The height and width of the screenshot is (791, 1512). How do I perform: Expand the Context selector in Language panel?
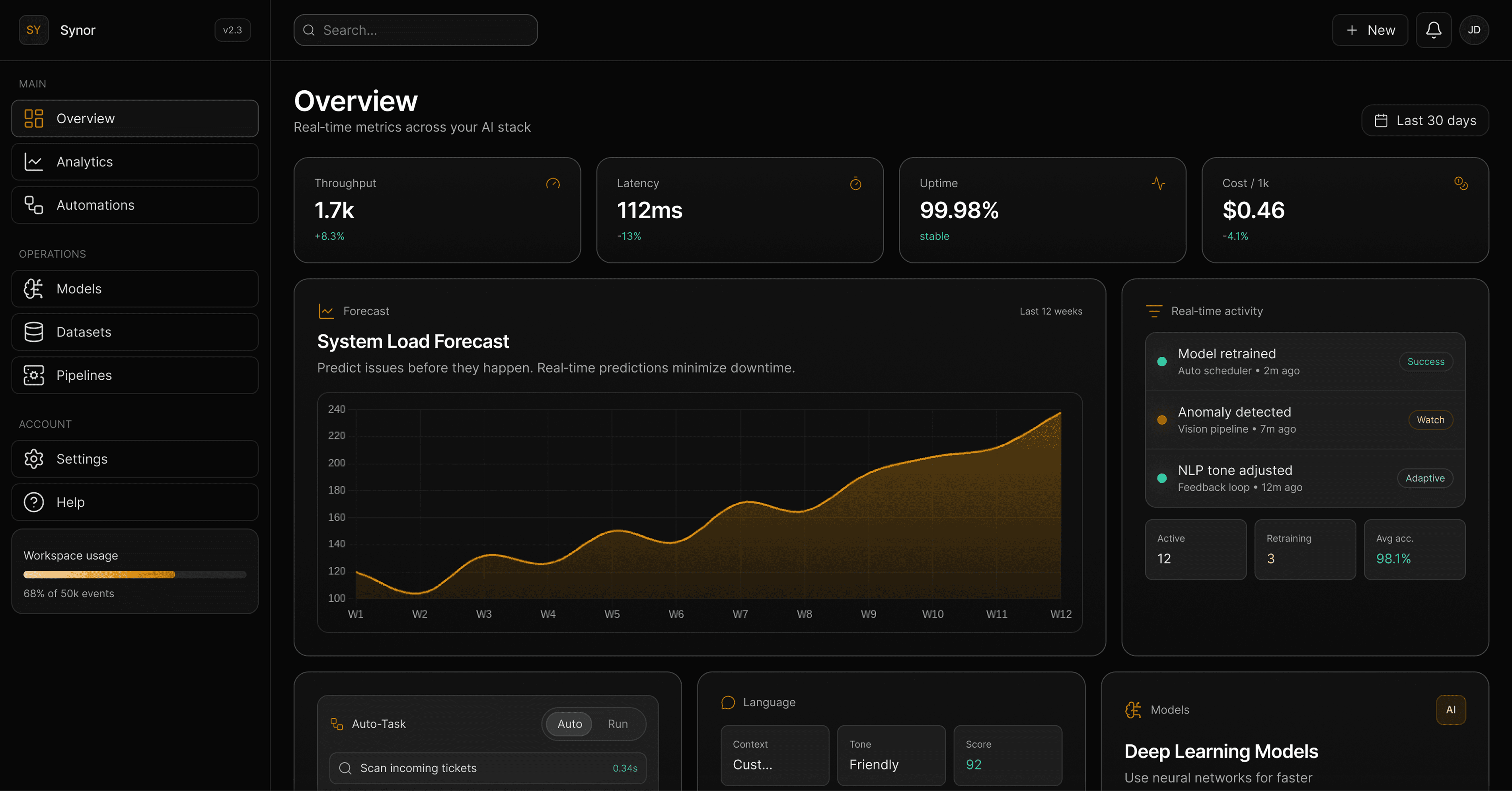coord(775,756)
